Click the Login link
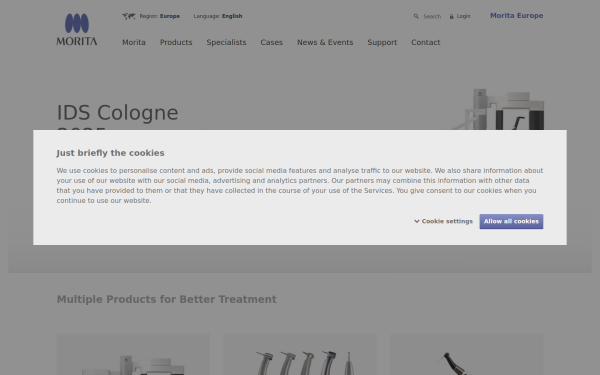The width and height of the screenshot is (600, 375). click(463, 16)
